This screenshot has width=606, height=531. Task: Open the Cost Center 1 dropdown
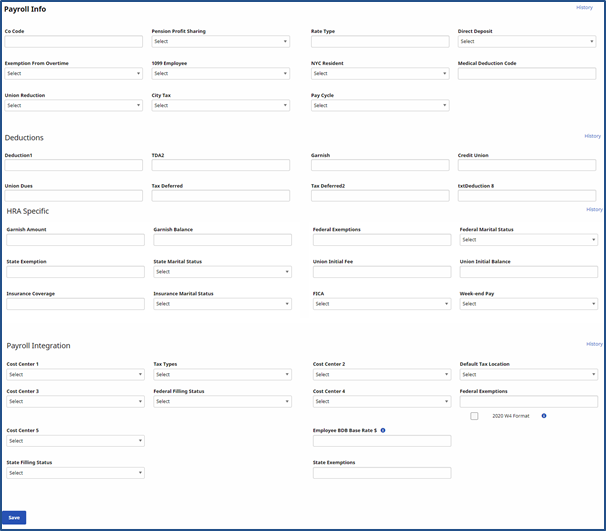[x=75, y=374]
